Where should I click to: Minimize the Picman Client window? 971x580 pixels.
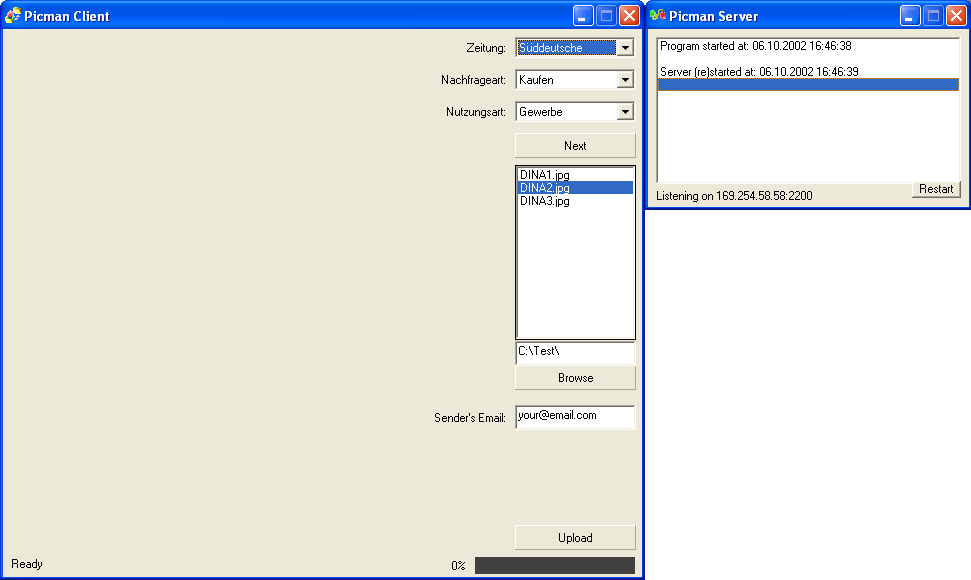(x=583, y=16)
